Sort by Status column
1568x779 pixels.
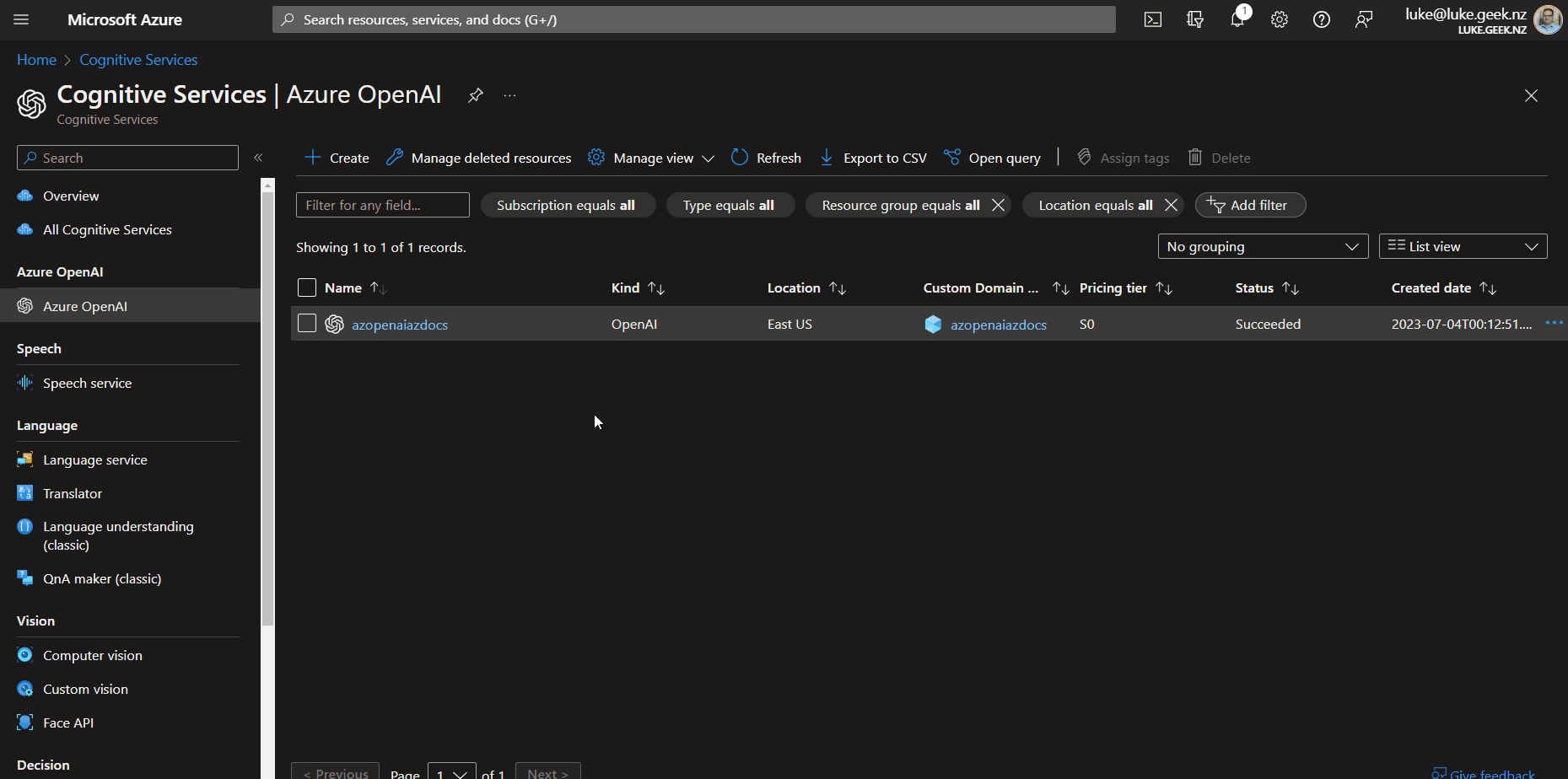coord(1267,287)
